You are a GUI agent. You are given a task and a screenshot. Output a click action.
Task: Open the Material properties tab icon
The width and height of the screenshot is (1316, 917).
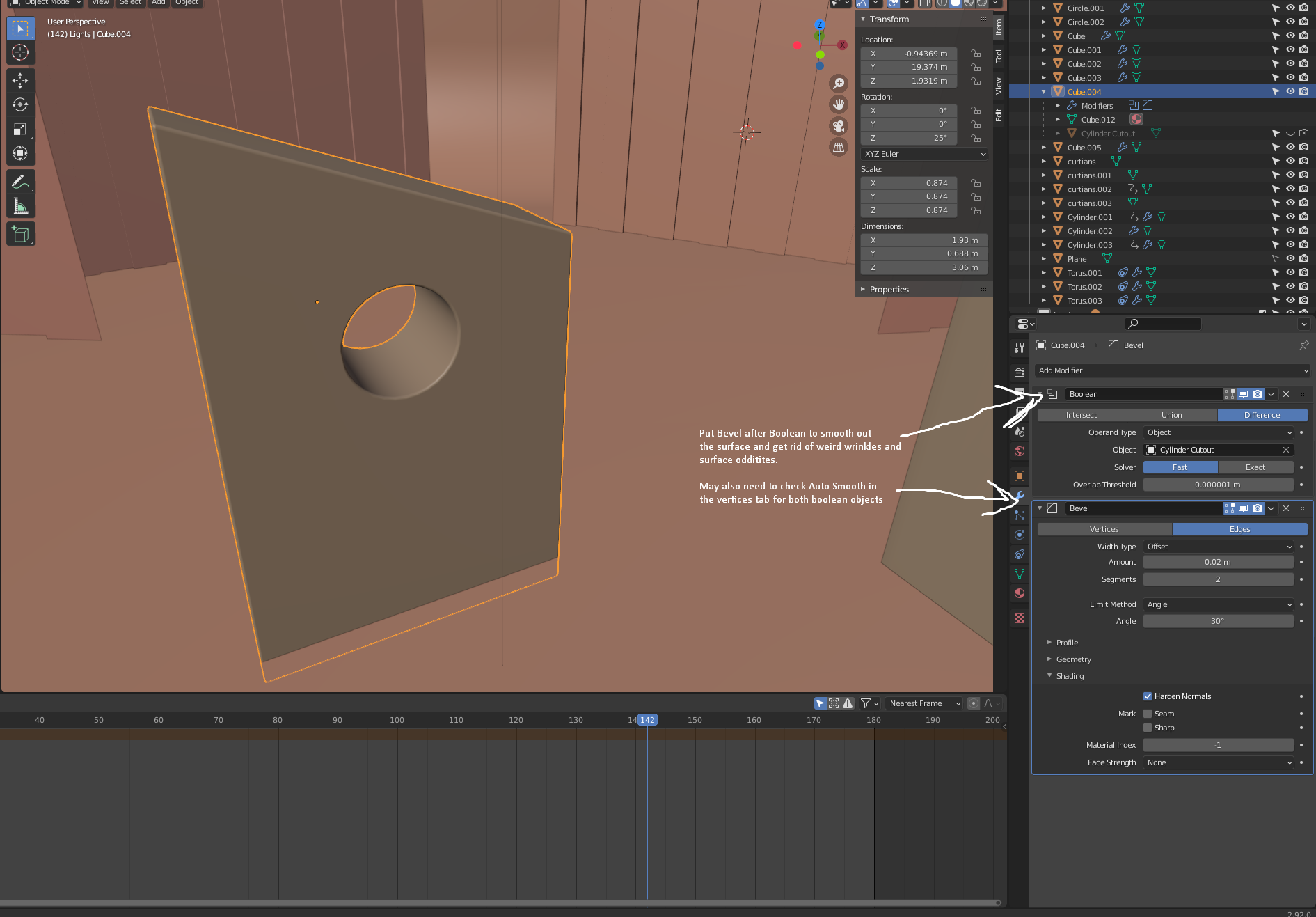pos(1020,593)
